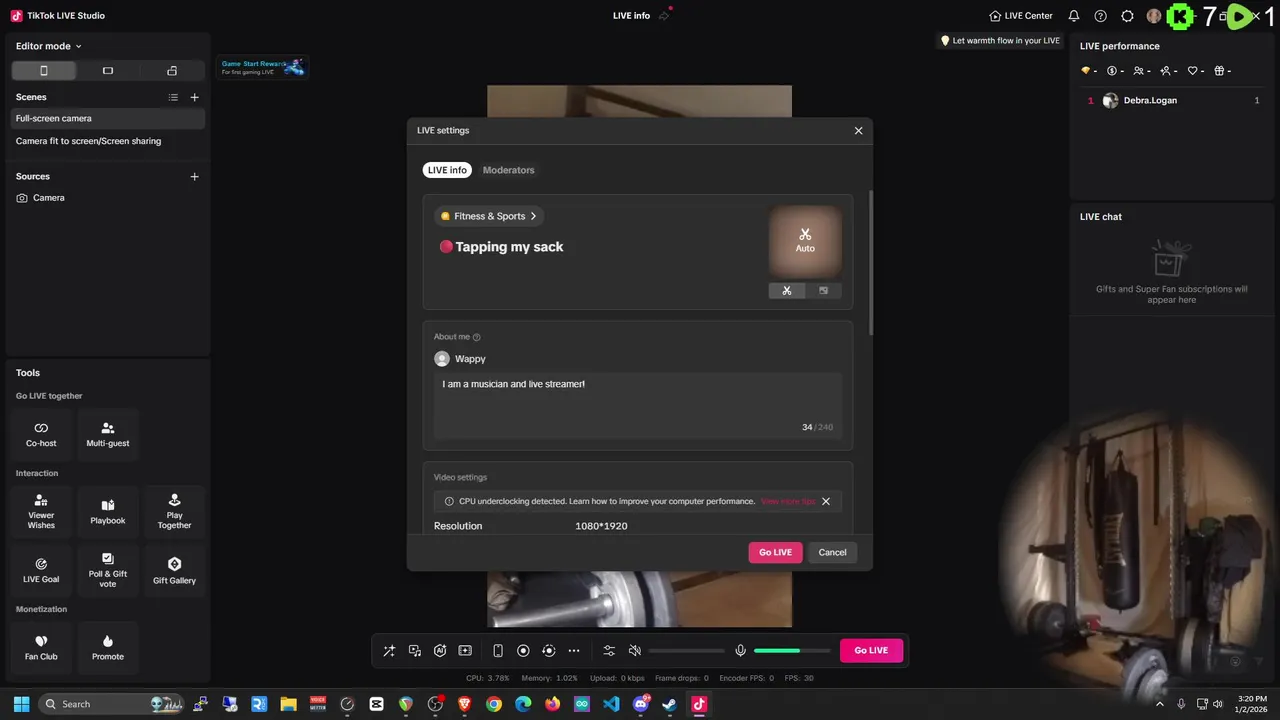1280x720 pixels.
Task: Click Go LIVE in bottom toolbar
Action: point(871,650)
